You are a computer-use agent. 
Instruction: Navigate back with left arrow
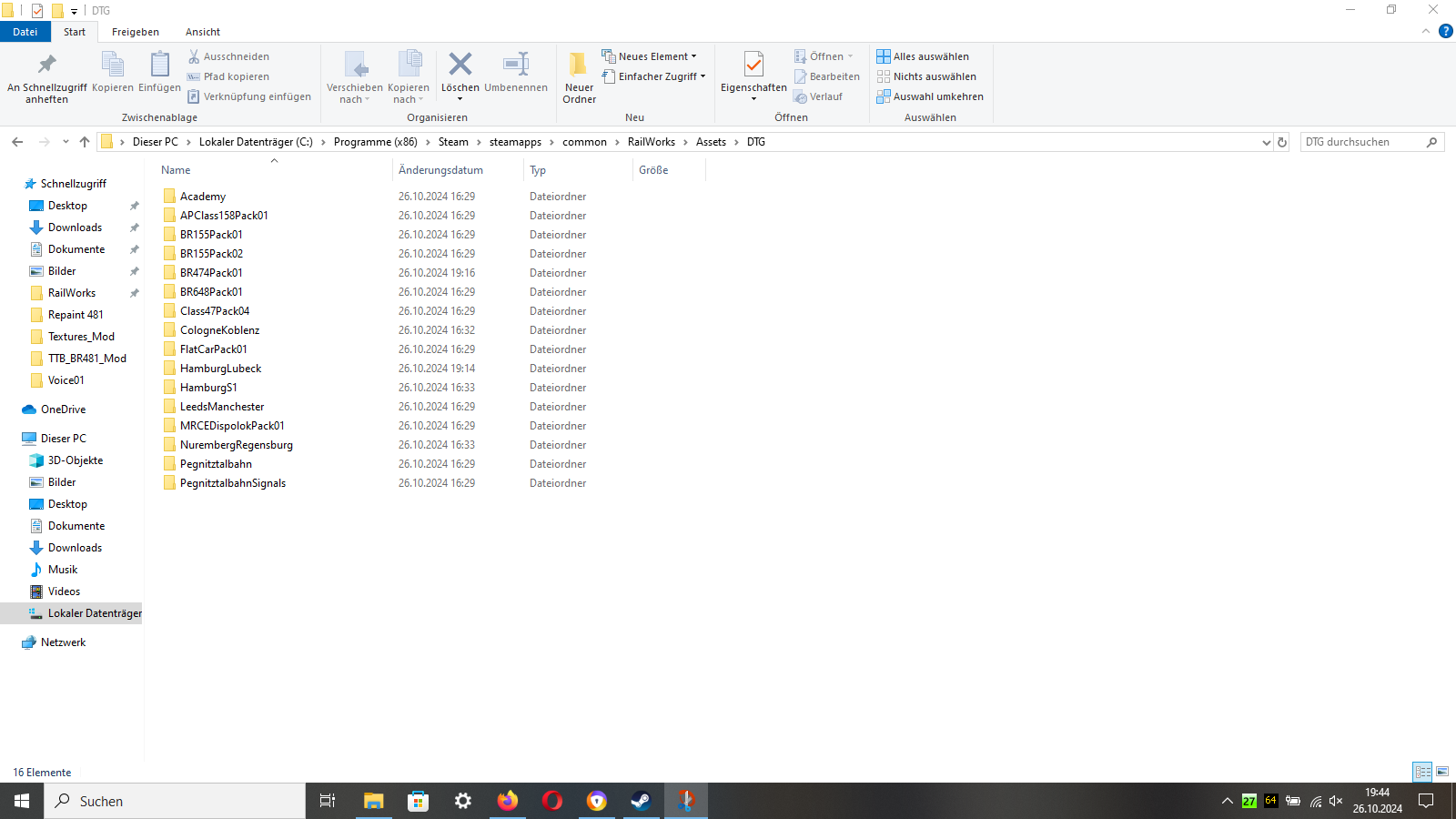click(x=17, y=142)
